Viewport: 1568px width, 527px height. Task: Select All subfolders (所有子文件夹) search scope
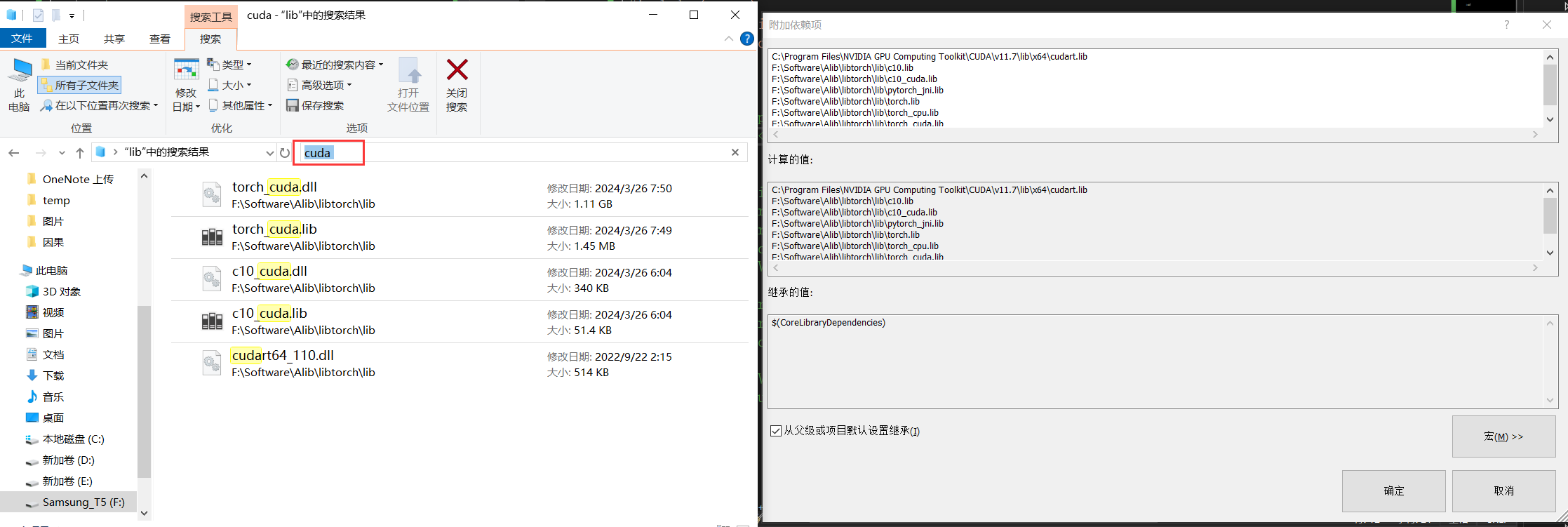[79, 85]
